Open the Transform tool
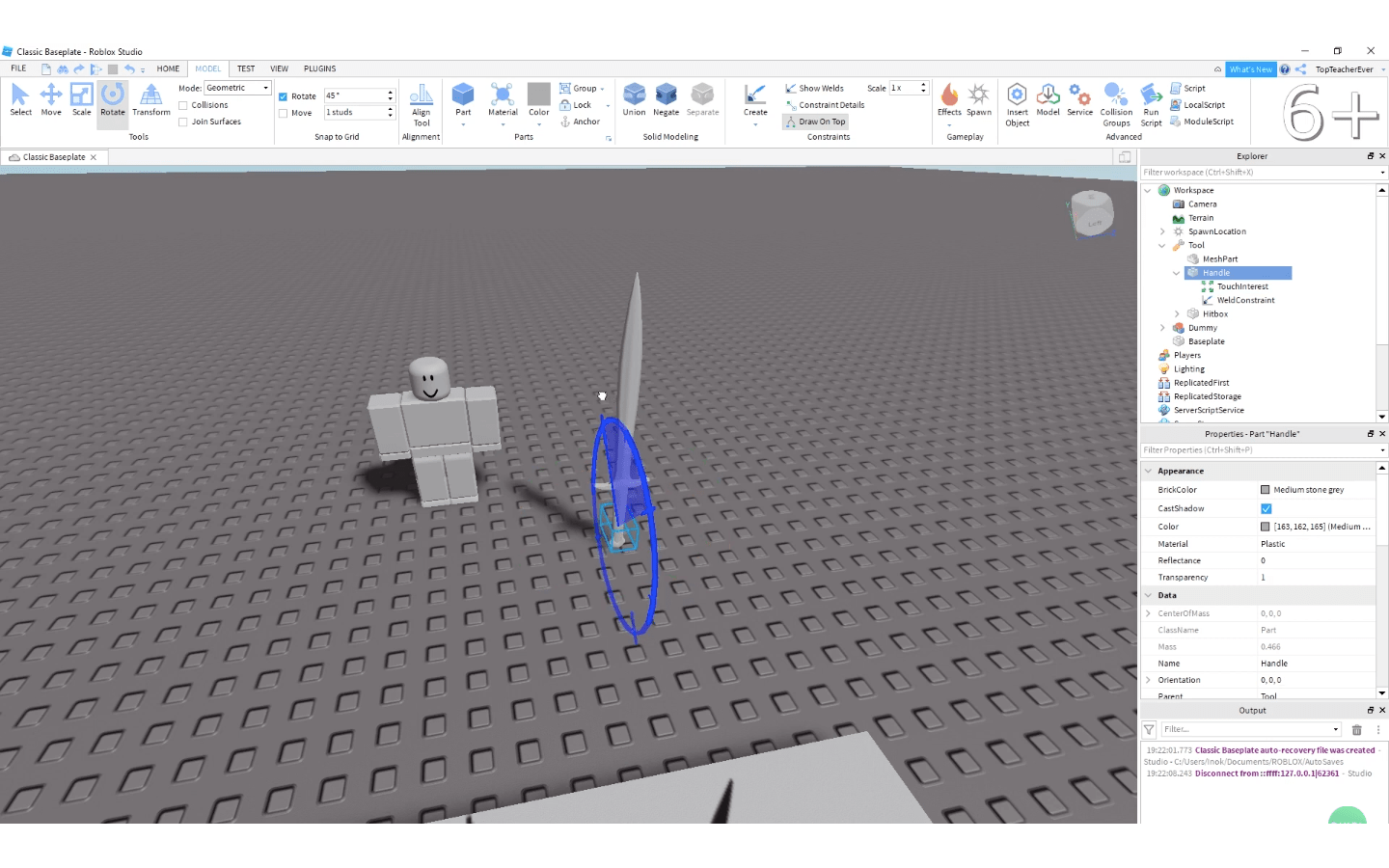 pos(151,100)
